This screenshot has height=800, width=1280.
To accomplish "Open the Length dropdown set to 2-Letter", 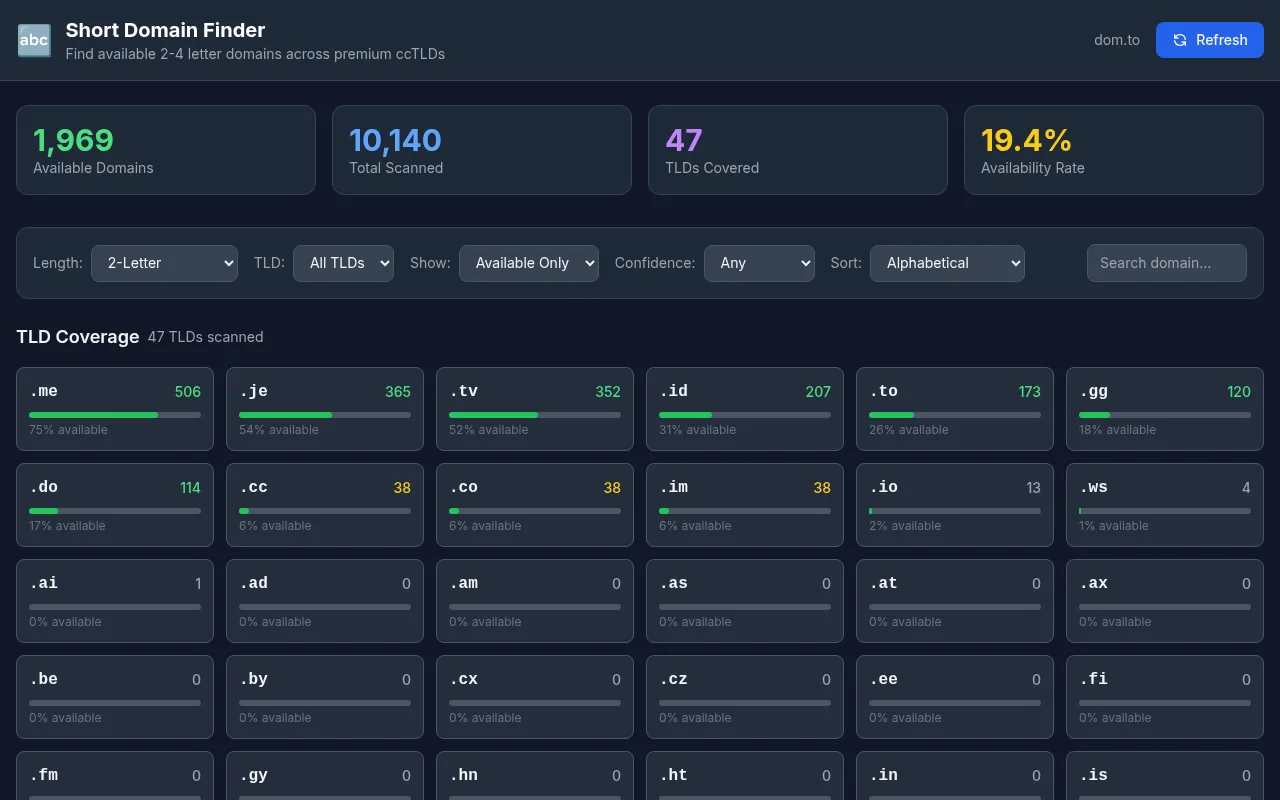I will point(164,263).
